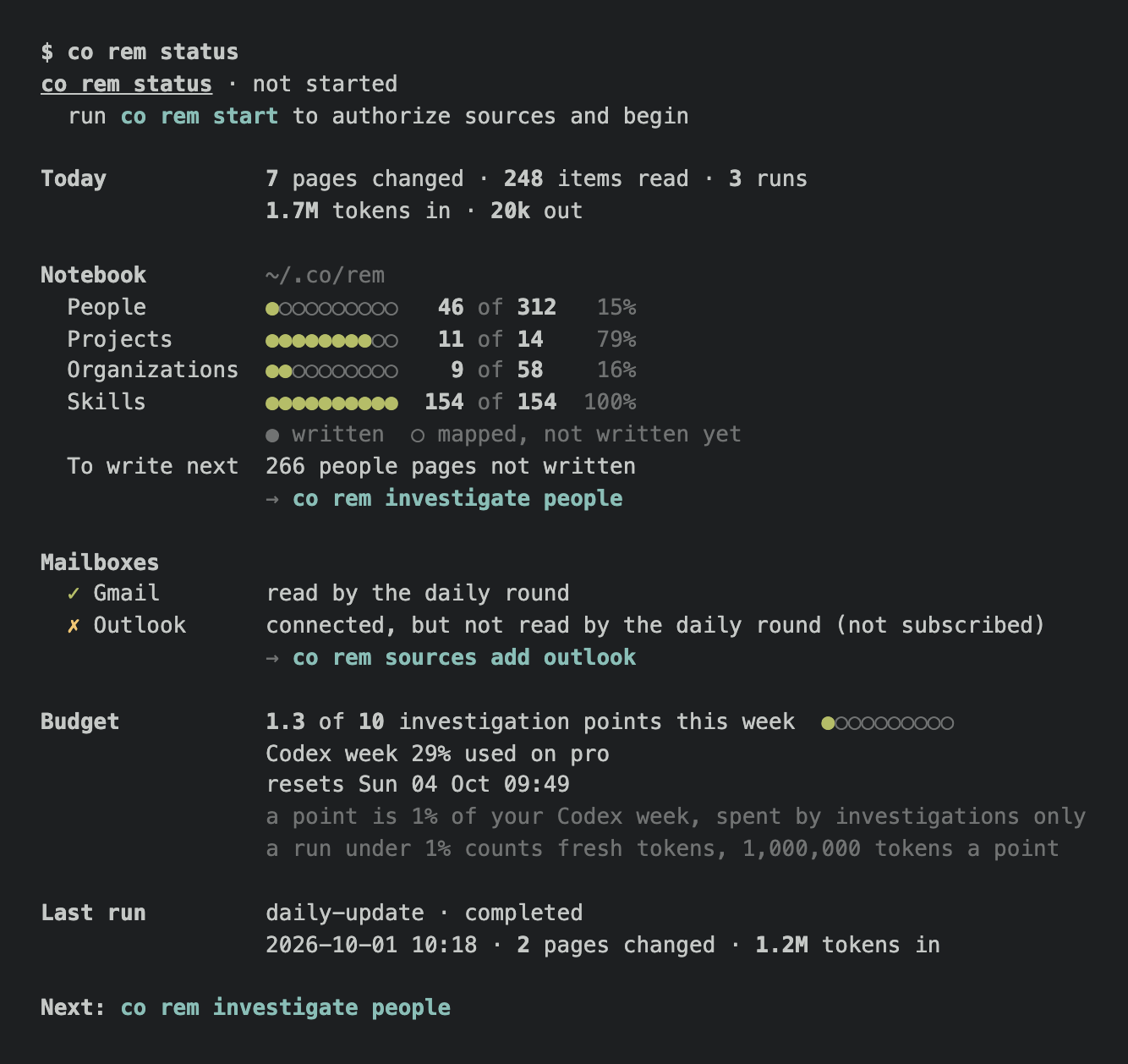This screenshot has height=1064, width=1128.
Task: Click the Skills progress dot bar at 100%
Action: (x=331, y=403)
